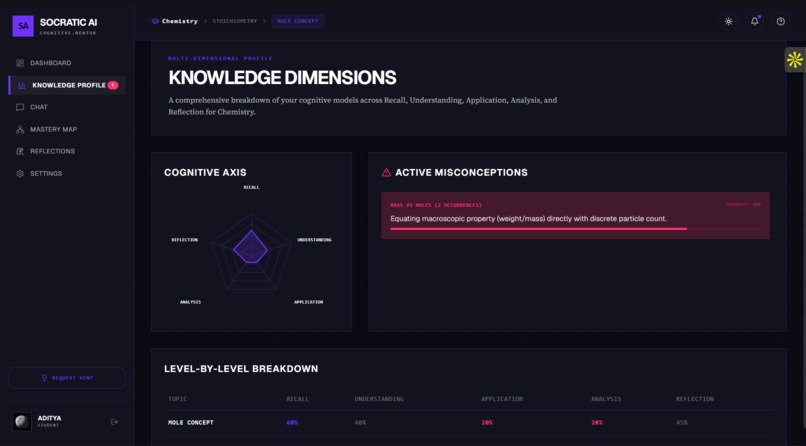Click the Reflections brain icon

(20, 151)
